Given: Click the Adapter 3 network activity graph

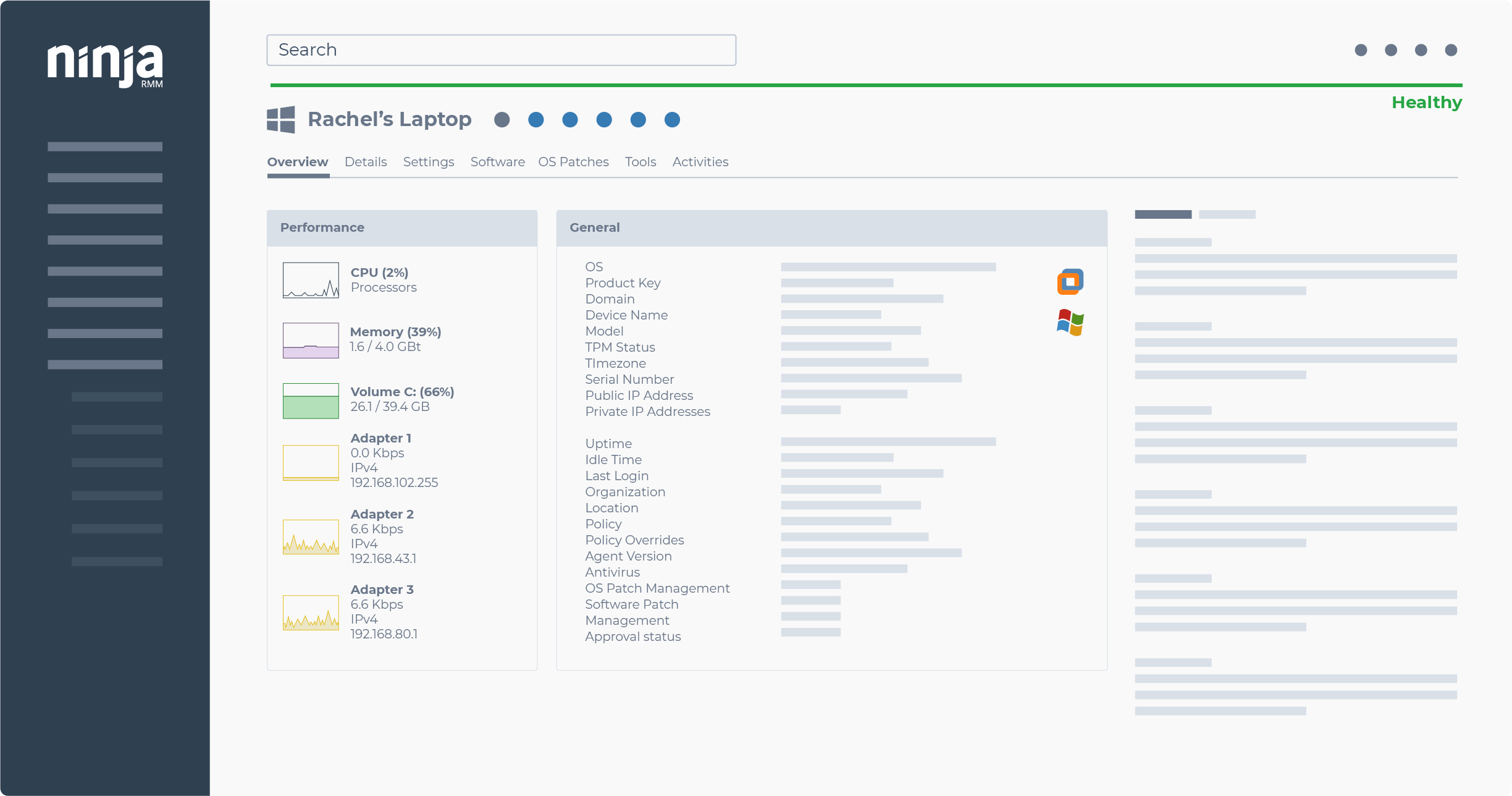Looking at the screenshot, I should tap(311, 612).
